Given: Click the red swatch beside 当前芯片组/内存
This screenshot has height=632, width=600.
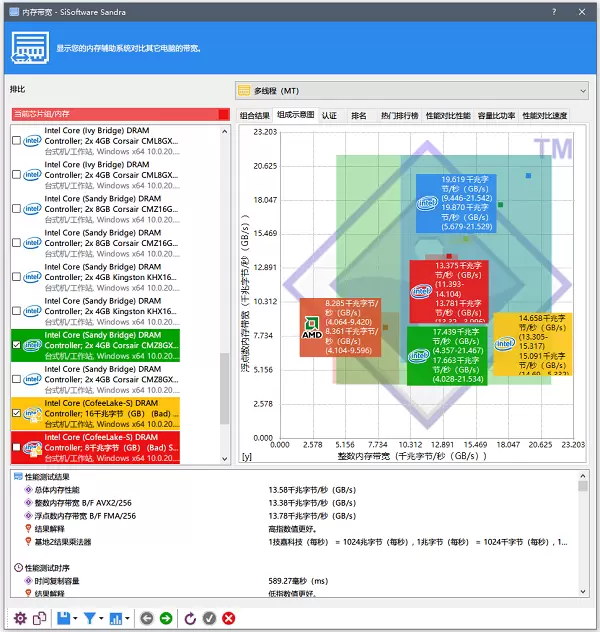Looking at the screenshot, I should [223, 115].
